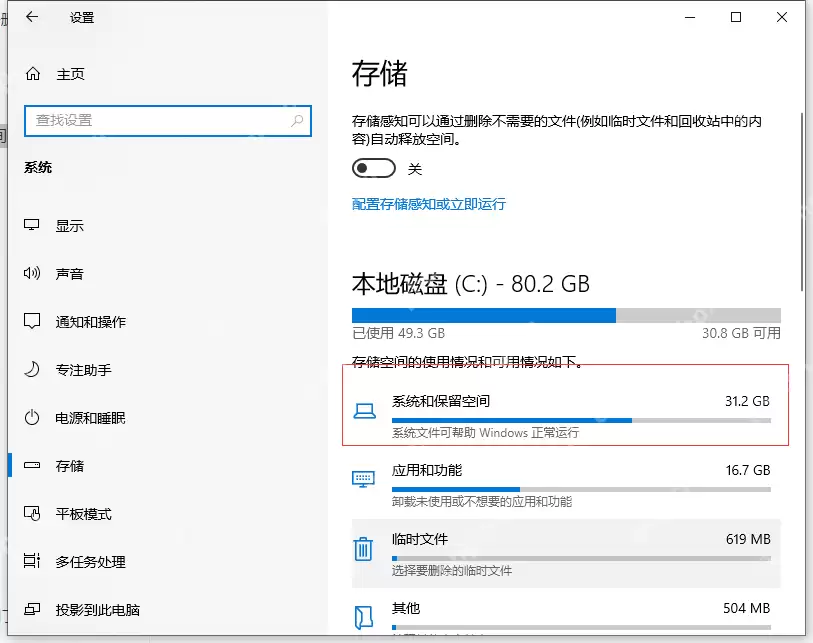Image resolution: width=813 pixels, height=643 pixels.
Task: Select the 显示 (Display) icon in sidebar
Action: 30,225
